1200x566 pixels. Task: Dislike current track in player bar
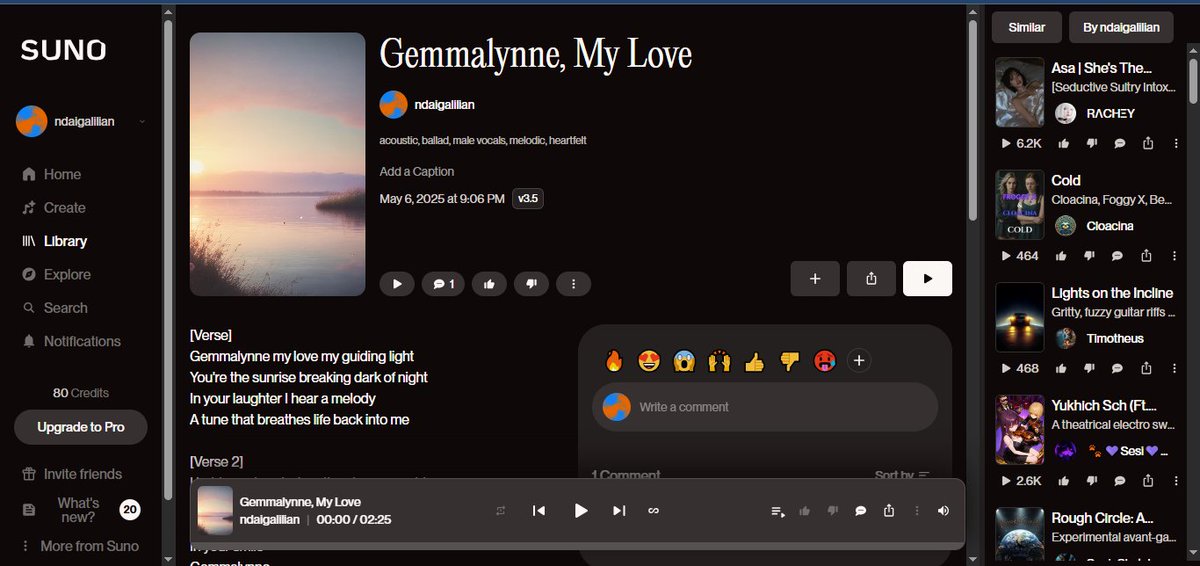[832, 511]
